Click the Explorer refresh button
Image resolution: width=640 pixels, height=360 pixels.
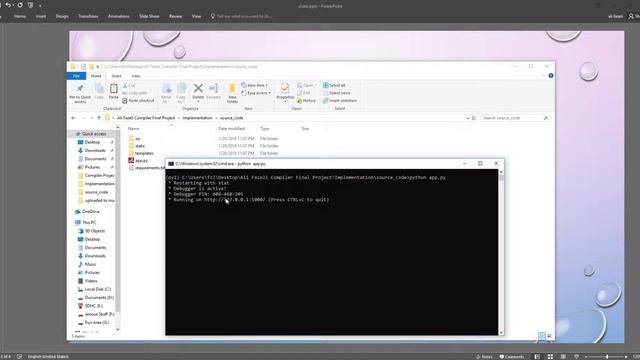click(x=474, y=118)
